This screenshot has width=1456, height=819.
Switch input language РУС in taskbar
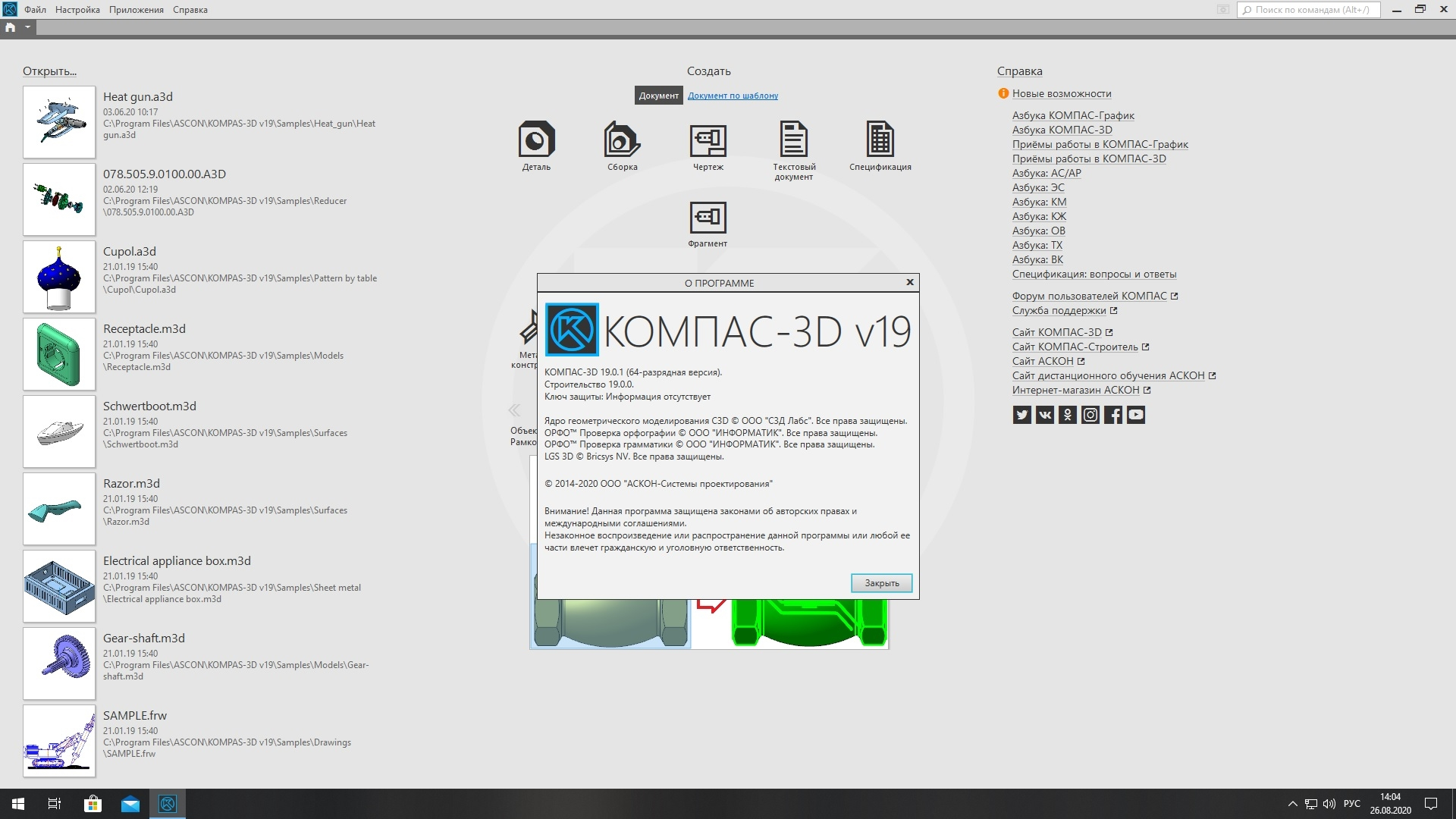[x=1351, y=804]
